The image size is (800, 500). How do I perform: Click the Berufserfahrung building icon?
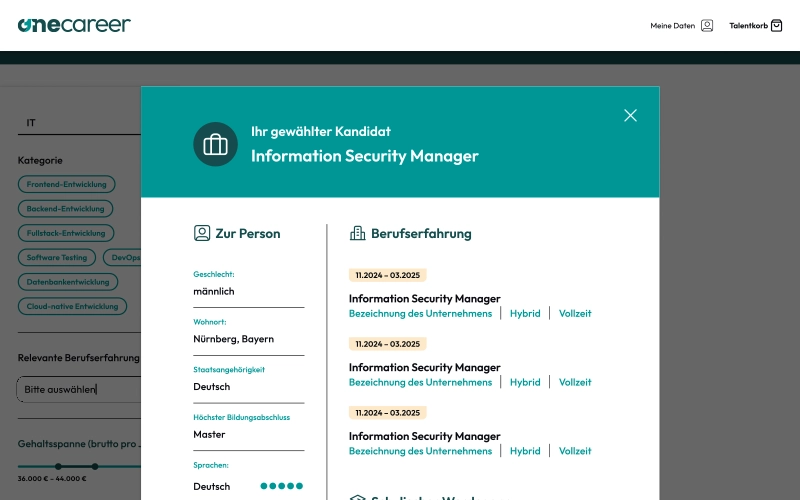[x=357, y=233]
